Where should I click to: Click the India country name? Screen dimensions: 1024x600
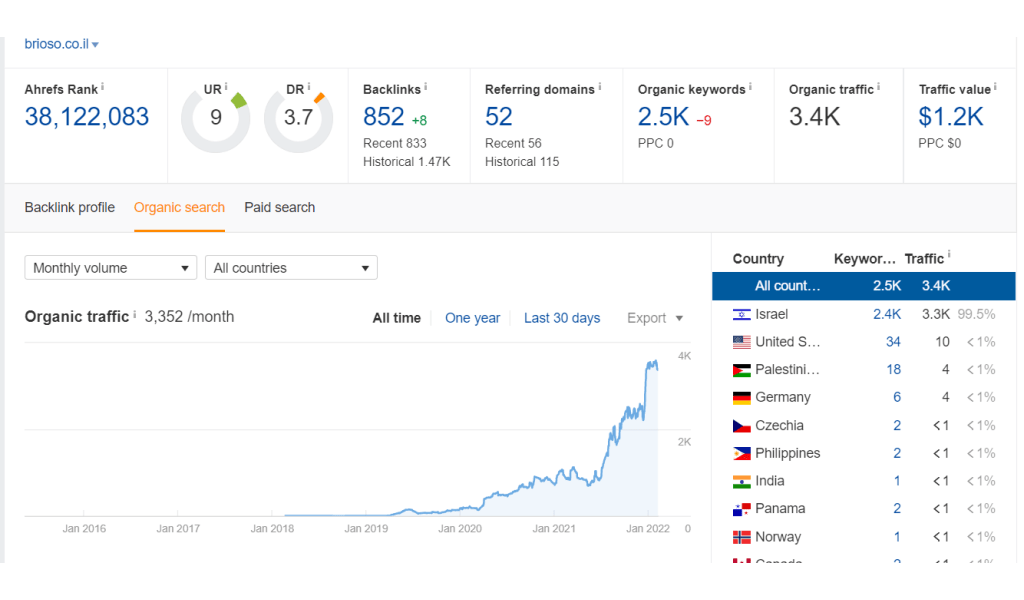(769, 481)
